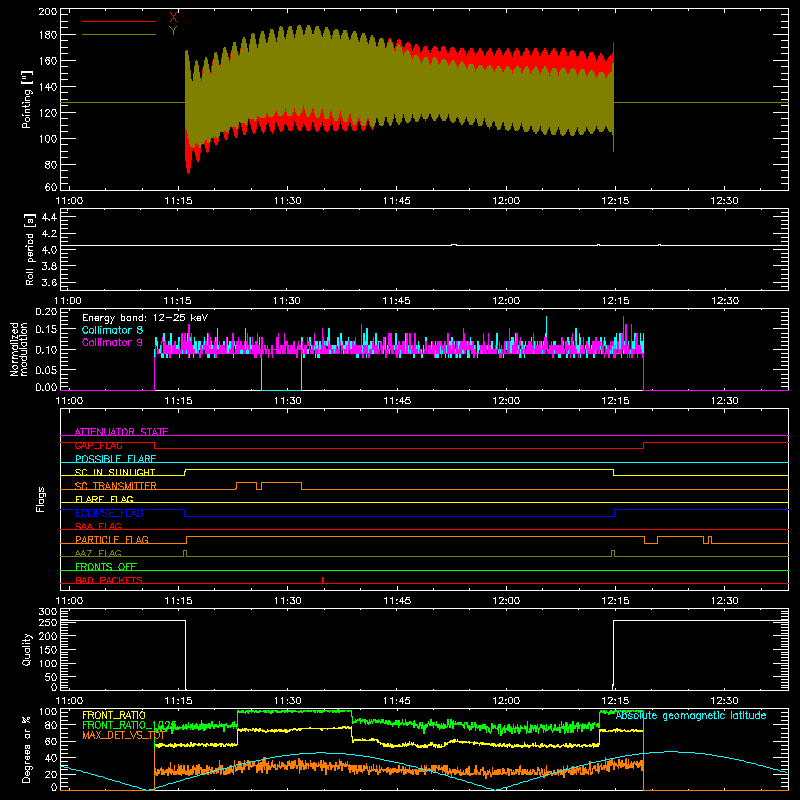Click the magenta Collimator 9 legend entry
Screen dimensions: 800x800
coord(112,342)
